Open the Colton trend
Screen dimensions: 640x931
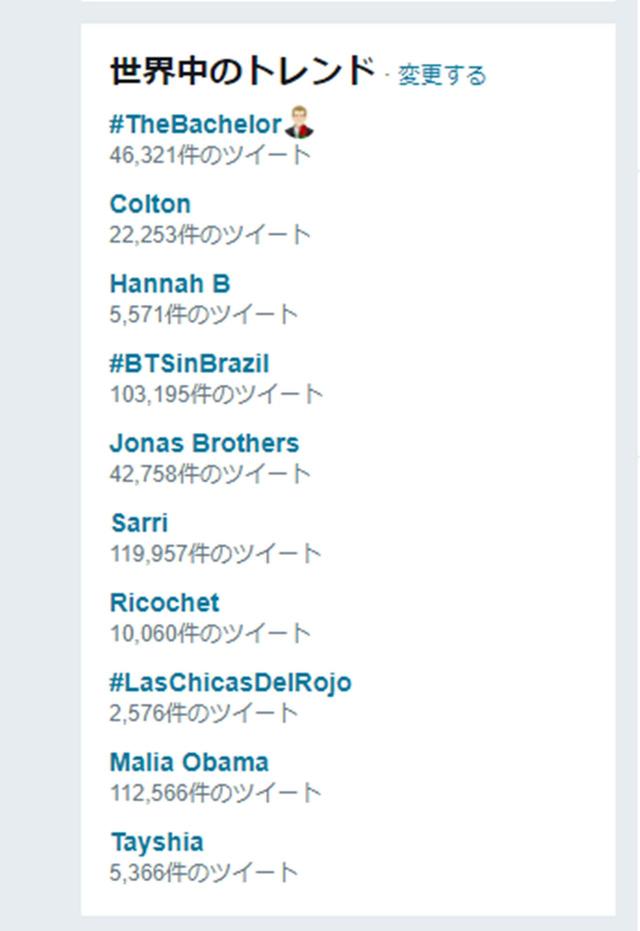(150, 204)
